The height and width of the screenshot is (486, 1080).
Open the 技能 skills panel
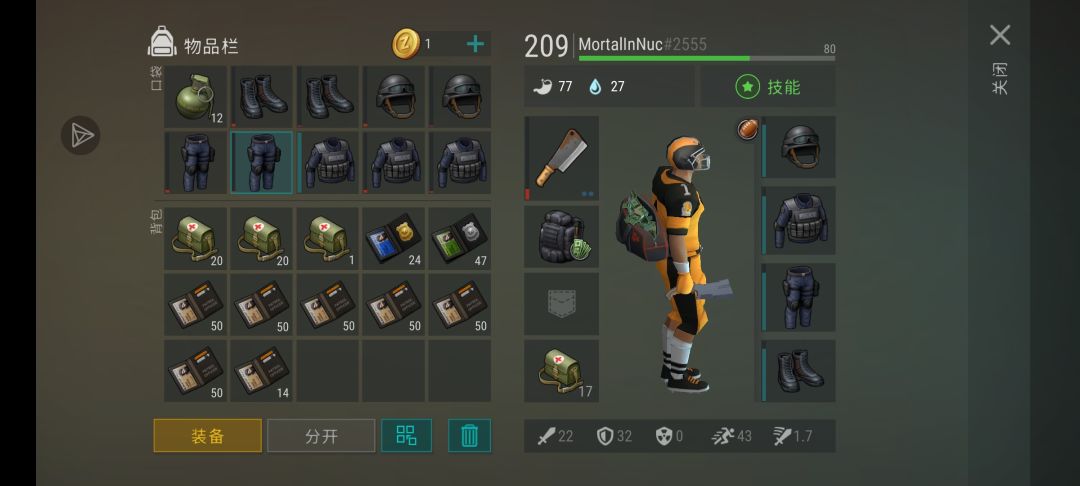coord(768,87)
